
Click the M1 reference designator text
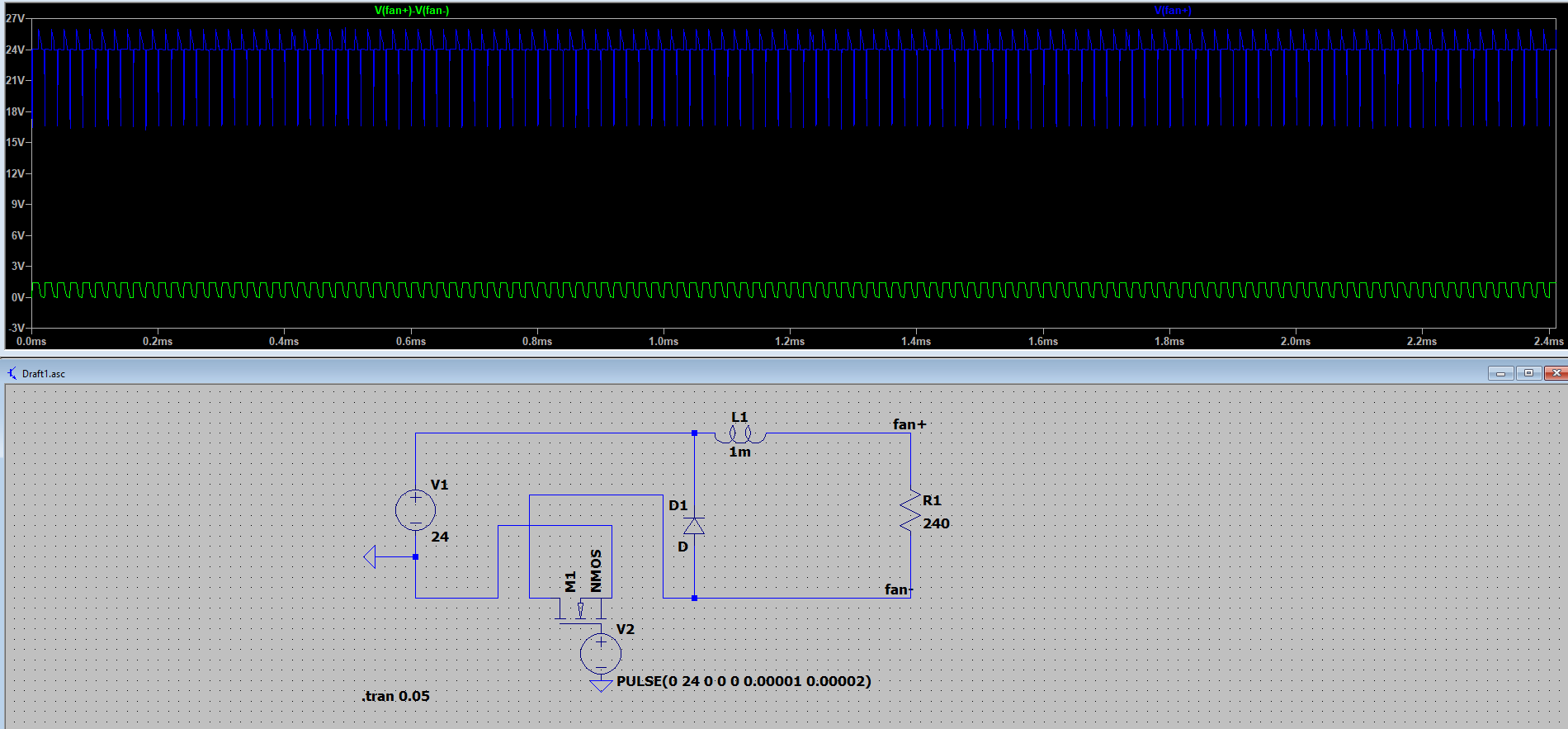pyautogui.click(x=570, y=581)
